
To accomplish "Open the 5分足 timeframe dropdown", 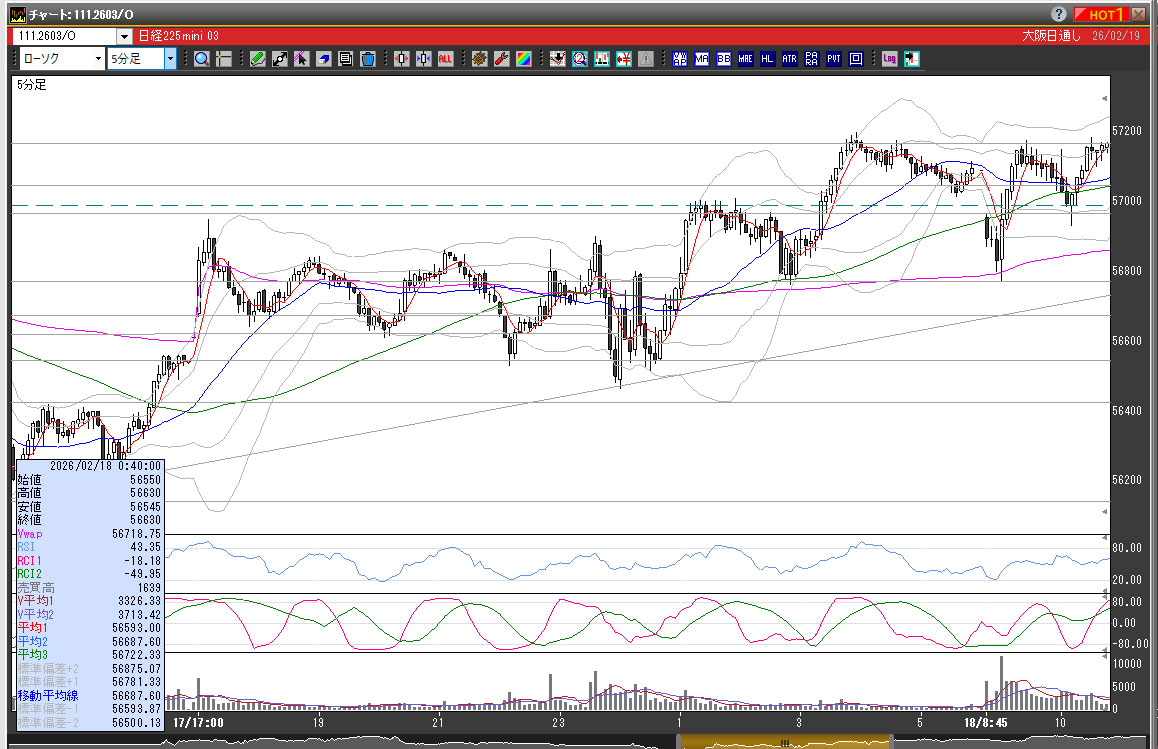I will pyautogui.click(x=170, y=59).
